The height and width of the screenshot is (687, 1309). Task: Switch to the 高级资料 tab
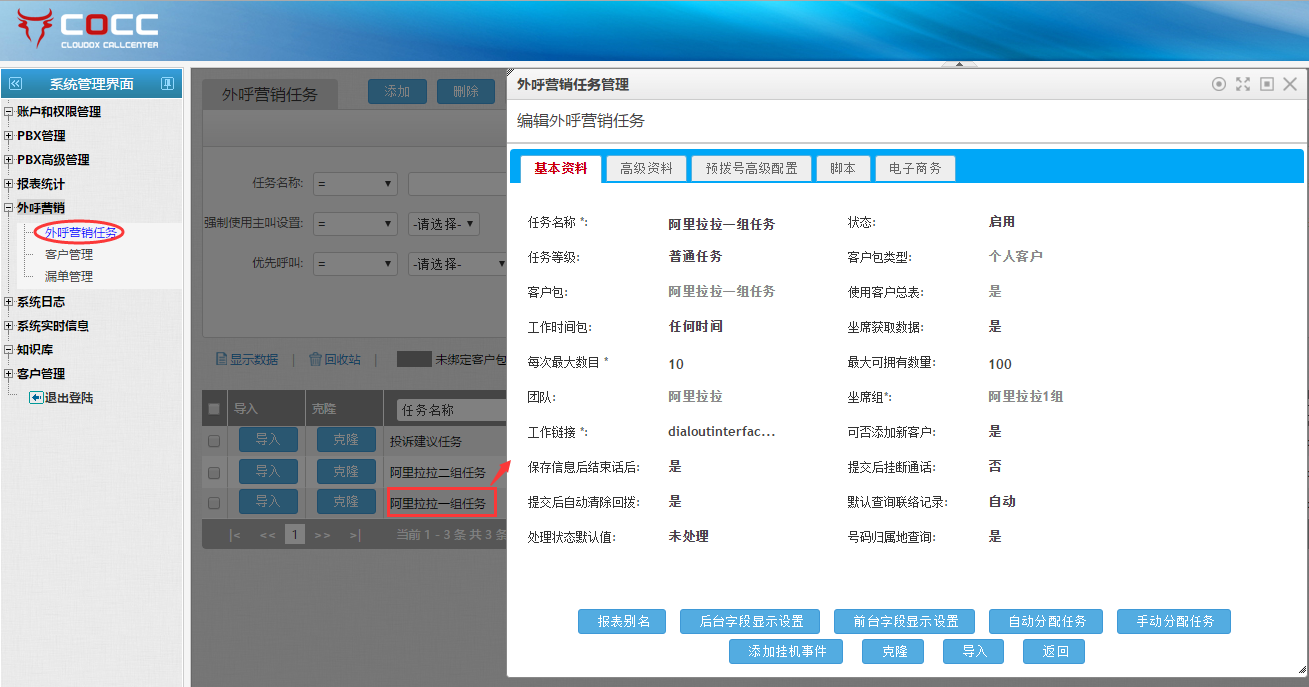coord(646,169)
